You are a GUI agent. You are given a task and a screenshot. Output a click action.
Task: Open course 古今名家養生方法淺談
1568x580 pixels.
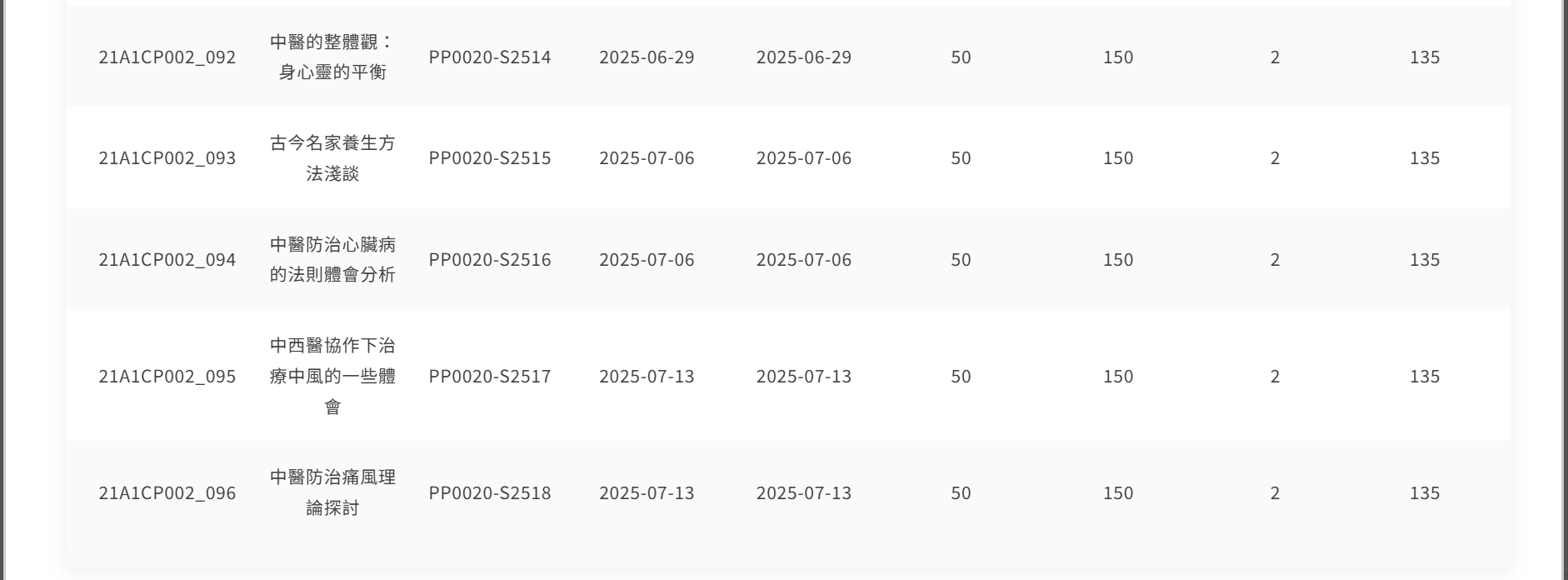pos(332,158)
